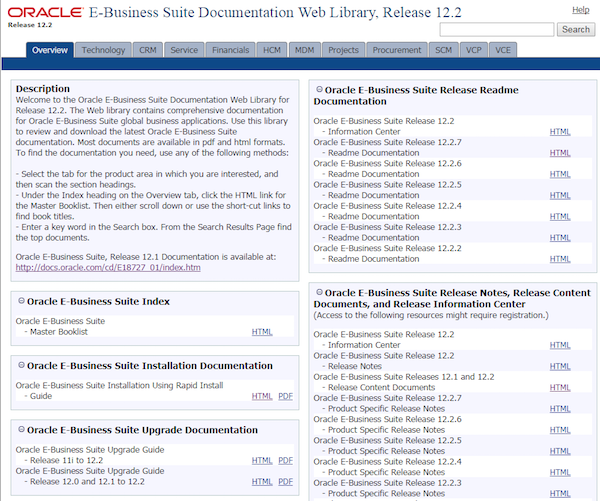Open the Projects tab
This screenshot has width=600, height=501.
(343, 50)
